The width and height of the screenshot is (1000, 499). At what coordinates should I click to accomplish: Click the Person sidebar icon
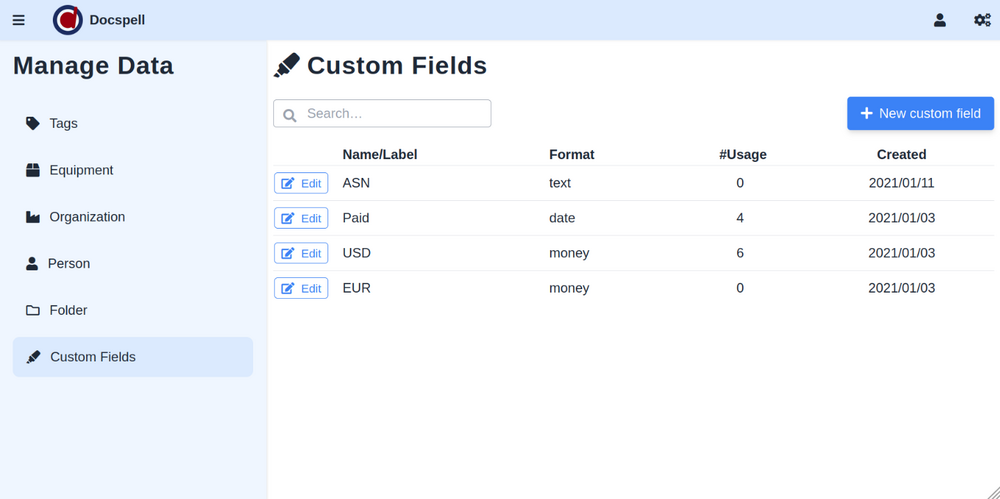point(32,264)
